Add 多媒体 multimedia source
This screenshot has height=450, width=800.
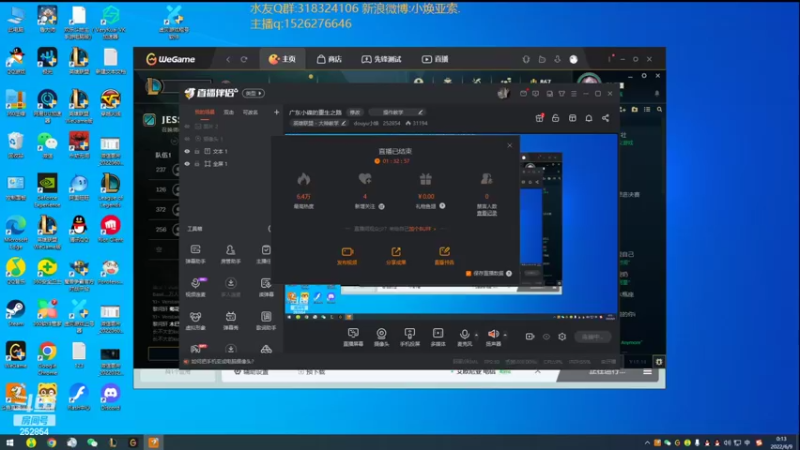[x=438, y=337]
